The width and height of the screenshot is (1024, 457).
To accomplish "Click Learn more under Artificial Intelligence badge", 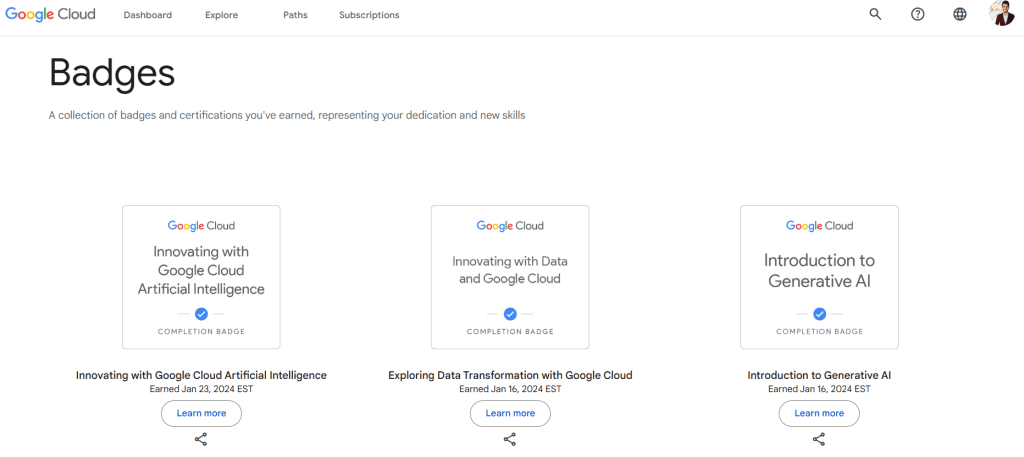I will click(x=201, y=413).
